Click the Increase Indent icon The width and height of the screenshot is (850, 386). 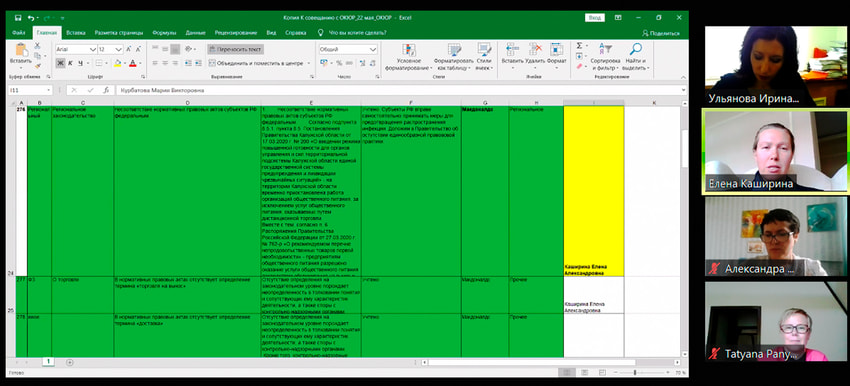tap(197, 63)
